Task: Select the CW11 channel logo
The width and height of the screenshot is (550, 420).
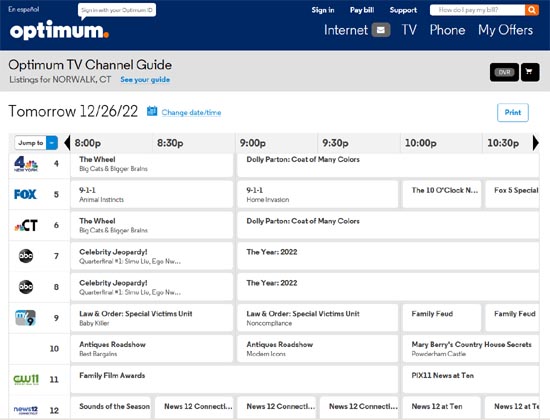Action: 26,379
